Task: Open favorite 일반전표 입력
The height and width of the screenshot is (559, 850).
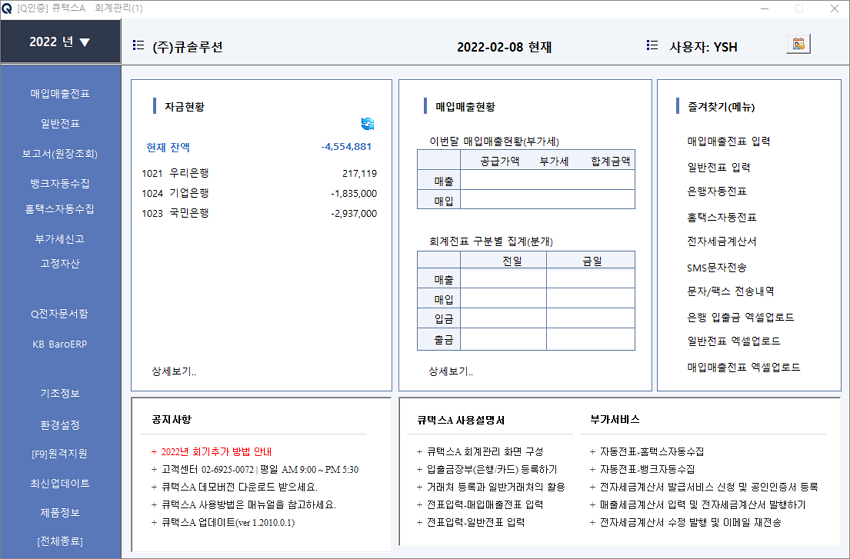Action: click(718, 167)
